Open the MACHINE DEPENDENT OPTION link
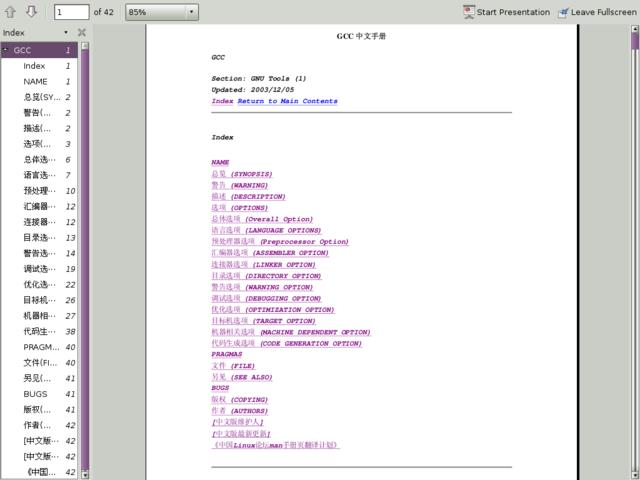640x480 pixels. click(291, 332)
